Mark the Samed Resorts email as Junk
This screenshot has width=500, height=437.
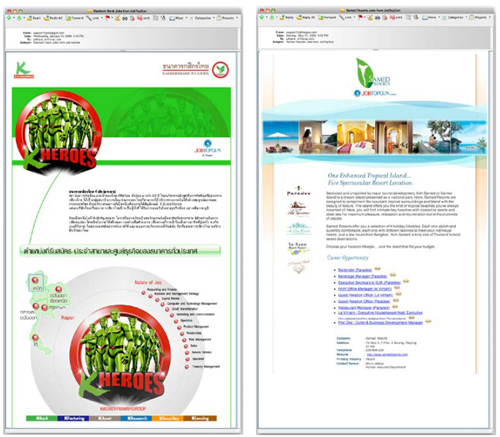(x=396, y=17)
